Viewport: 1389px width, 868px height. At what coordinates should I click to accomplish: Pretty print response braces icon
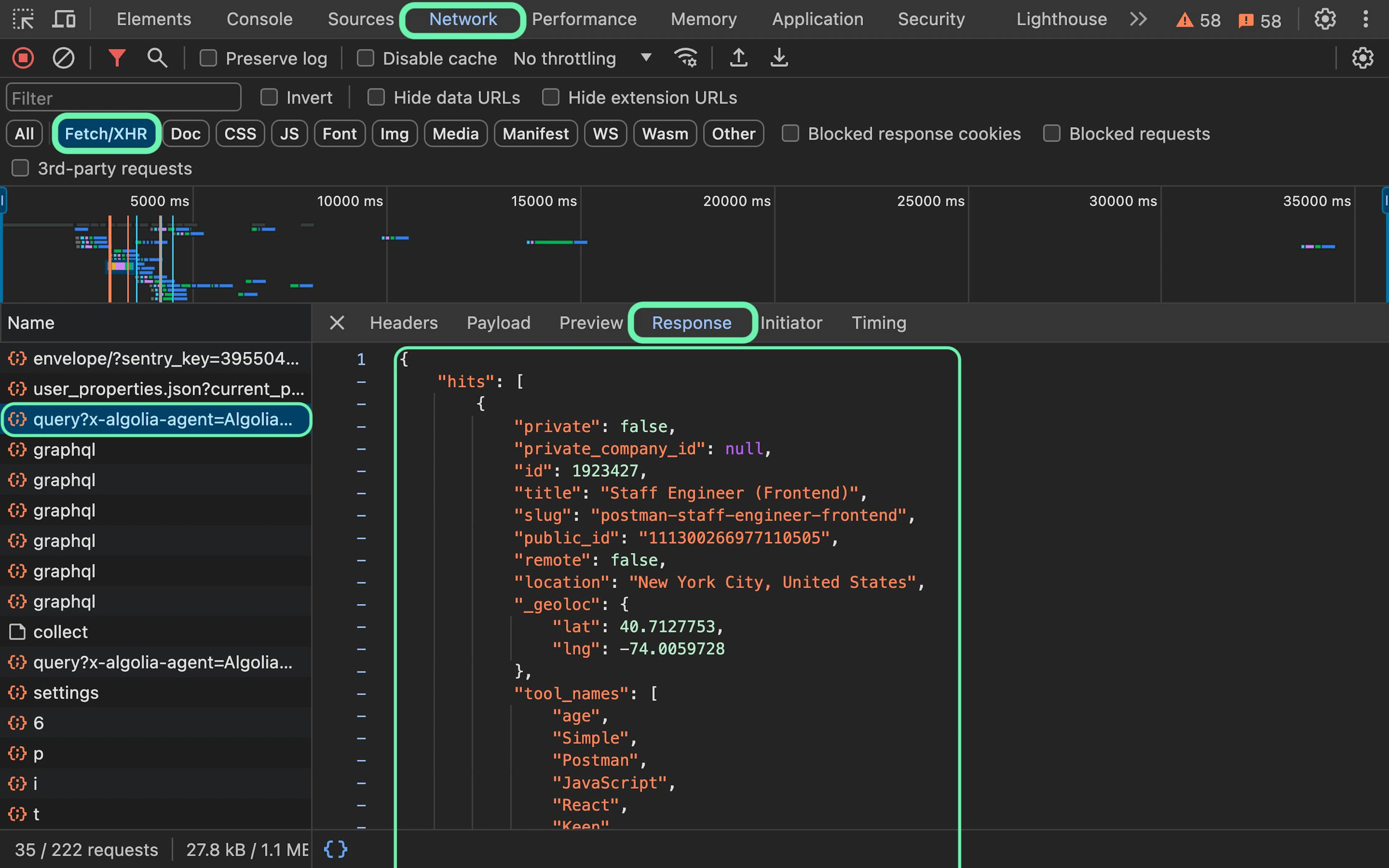[x=335, y=849]
